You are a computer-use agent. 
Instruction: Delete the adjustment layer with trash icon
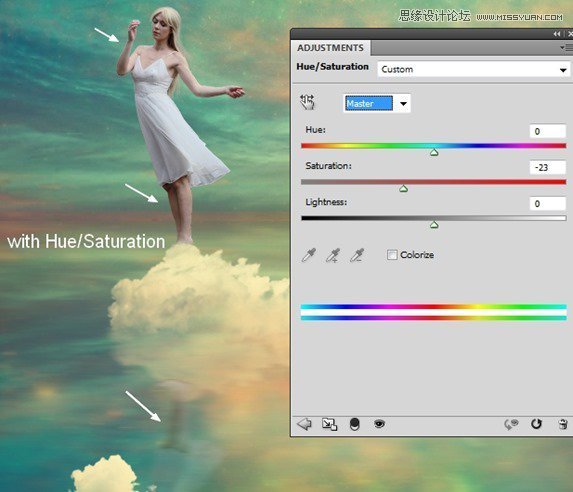pos(563,424)
